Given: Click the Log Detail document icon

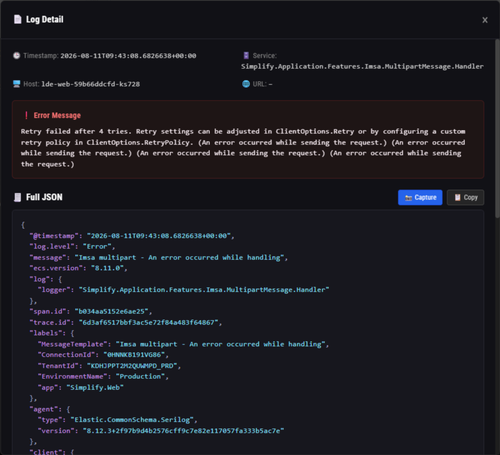Looking at the screenshot, I should coord(18,19).
